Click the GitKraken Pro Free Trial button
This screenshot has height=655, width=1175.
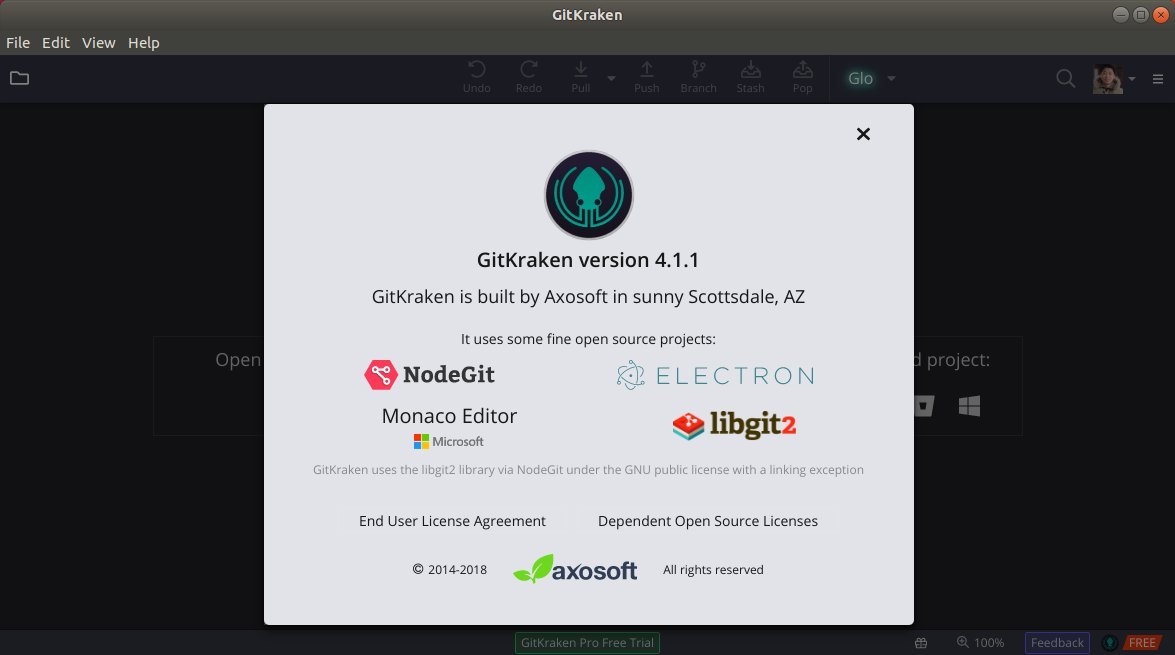pyautogui.click(x=587, y=642)
